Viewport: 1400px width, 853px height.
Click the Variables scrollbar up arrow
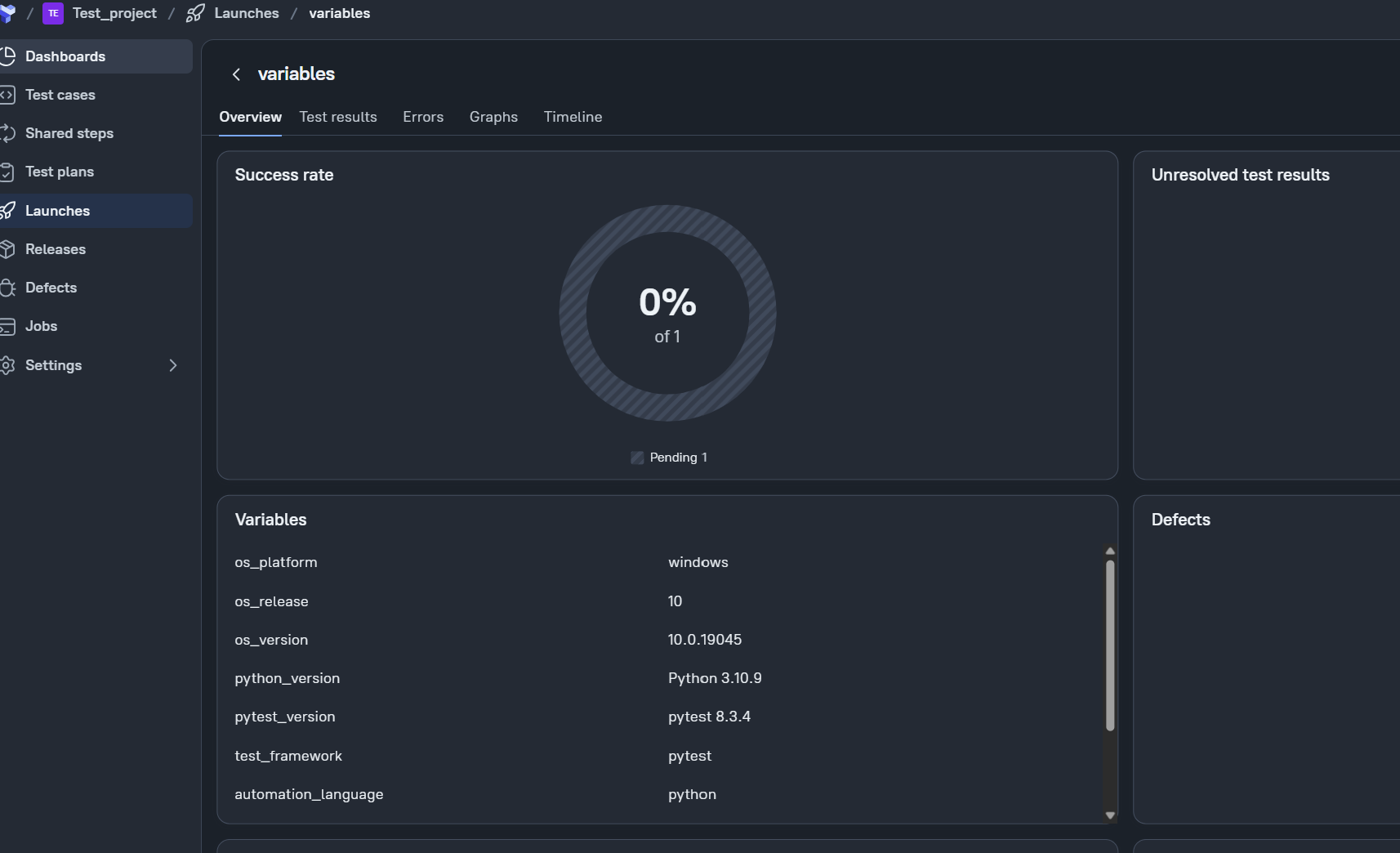pos(1110,552)
